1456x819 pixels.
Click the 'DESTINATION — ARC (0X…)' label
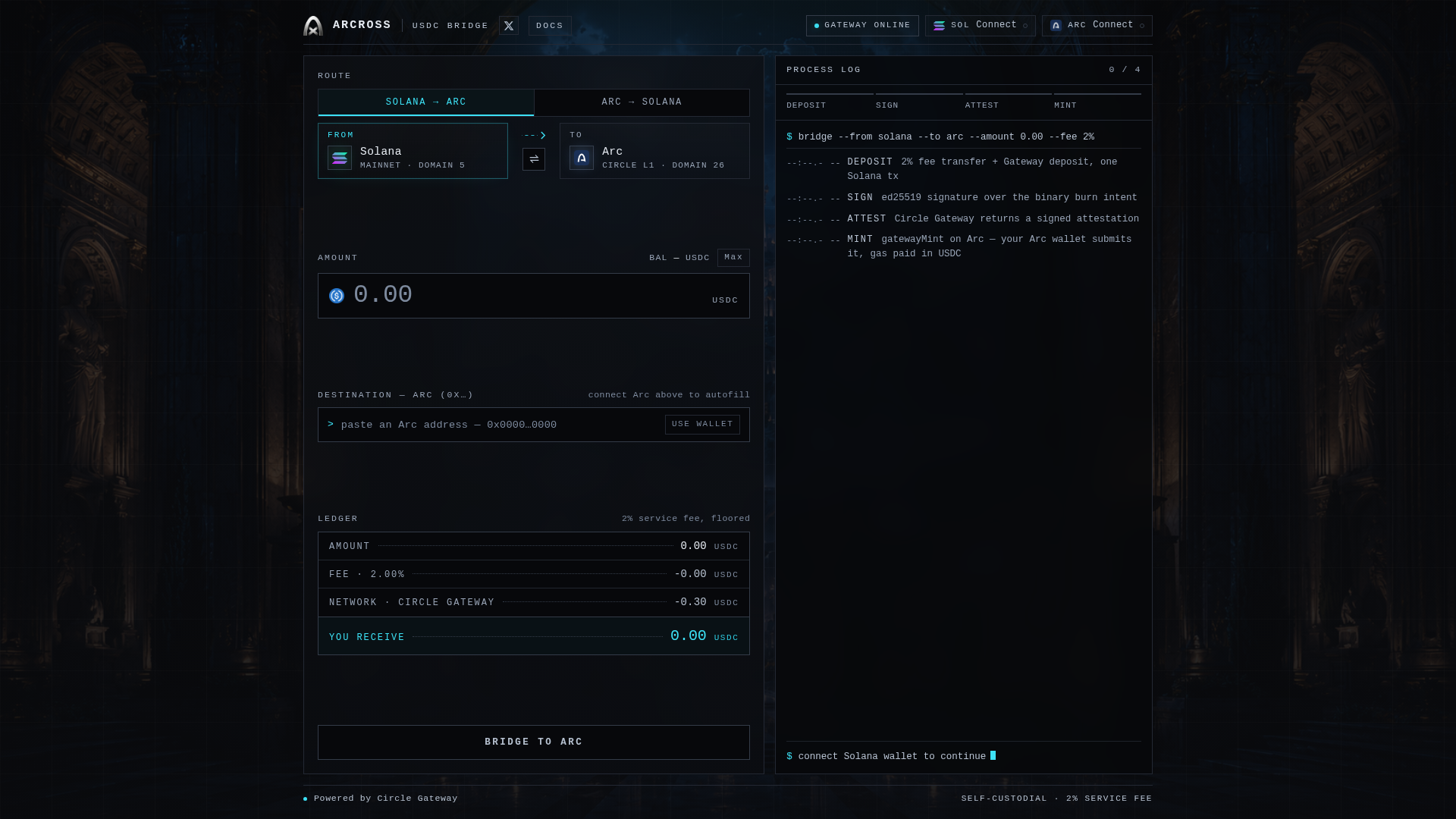395,395
